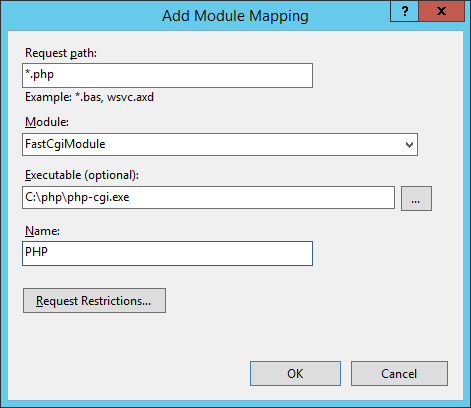Click the Executable path input field

click(208, 198)
